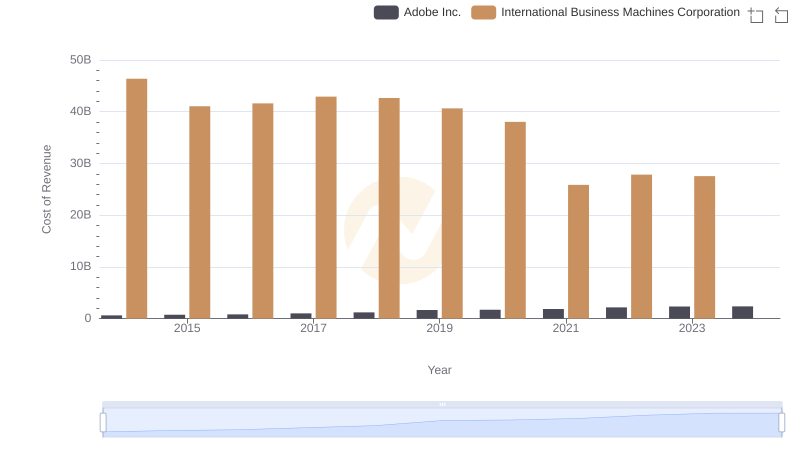Viewport: 800px width, 461px height.
Task: Click the IBM bar for 2022
Action: [x=641, y=246]
